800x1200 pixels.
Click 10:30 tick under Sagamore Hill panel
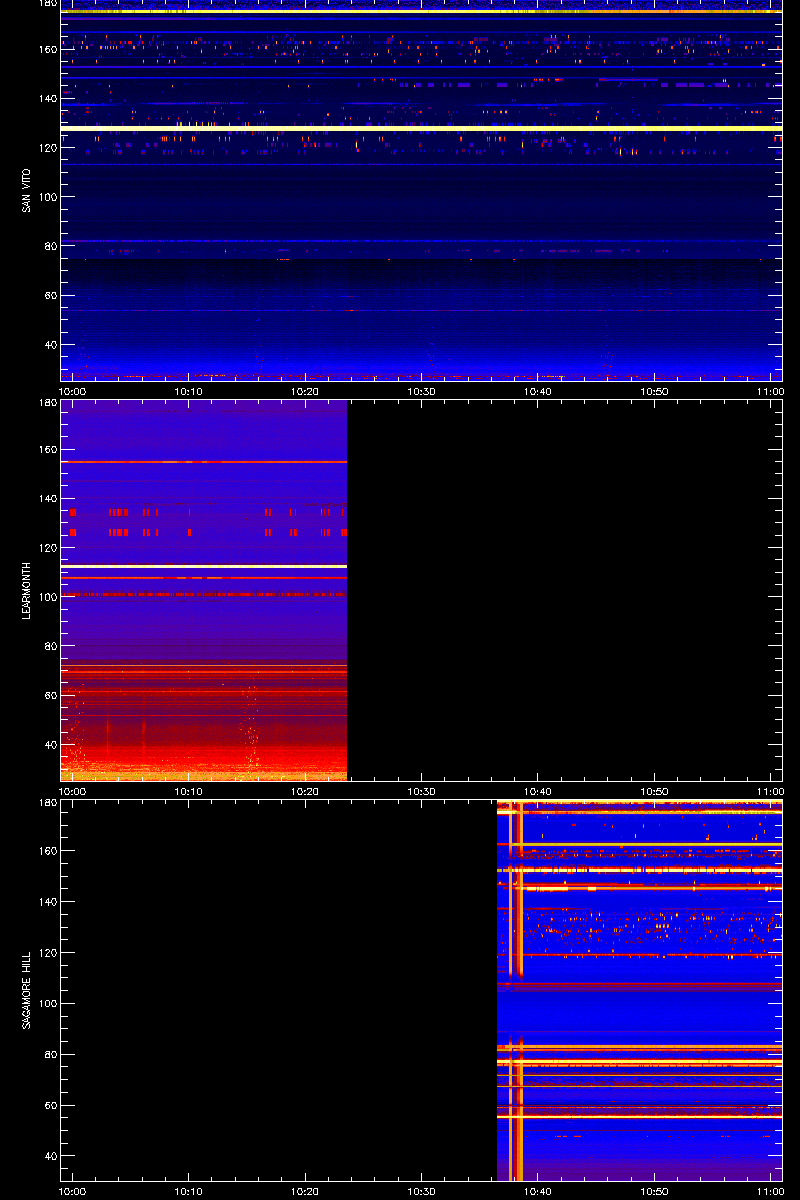pyautogui.click(x=421, y=1191)
